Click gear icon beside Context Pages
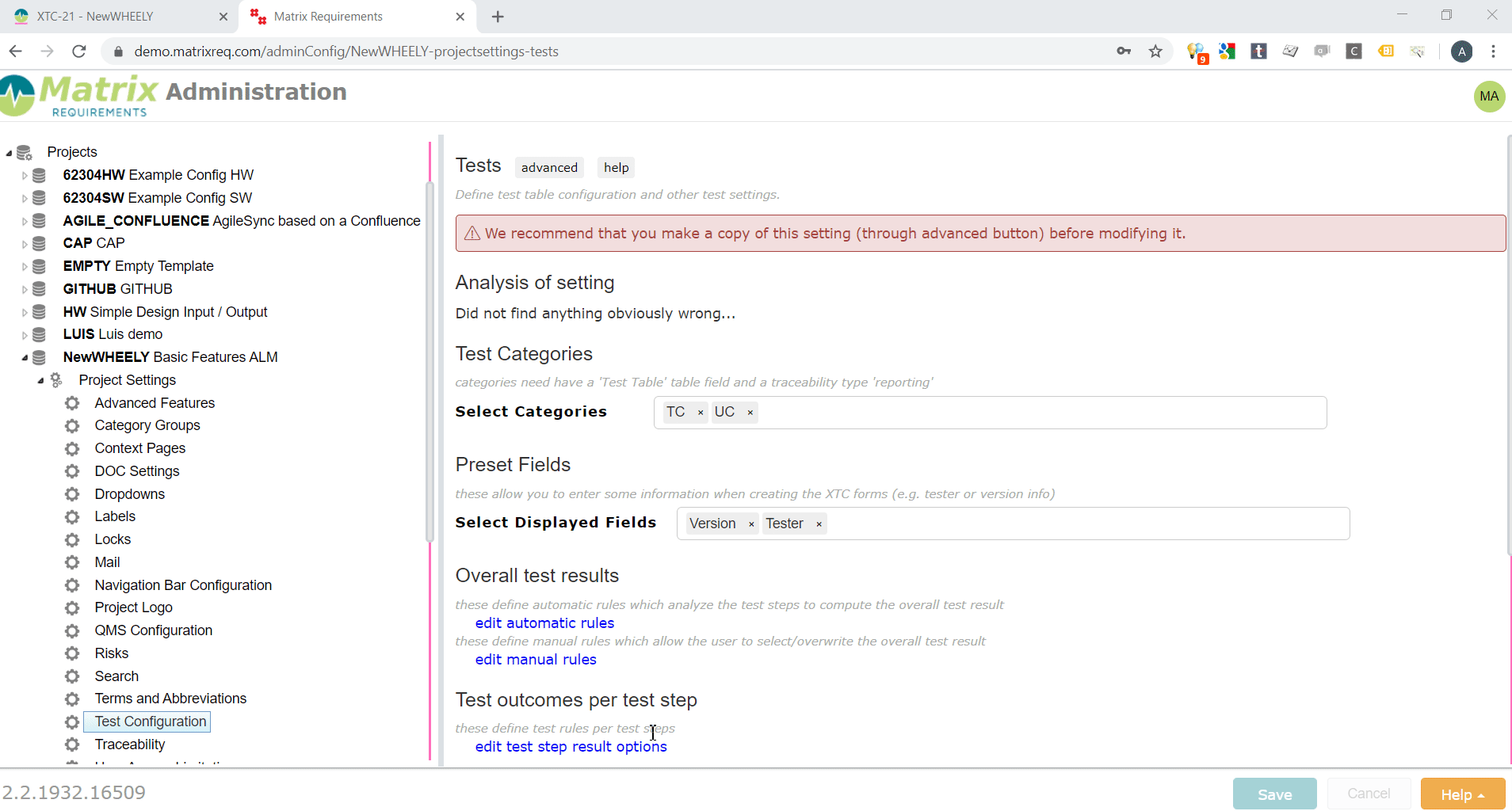Image resolution: width=1512 pixels, height=811 pixels. [72, 449]
